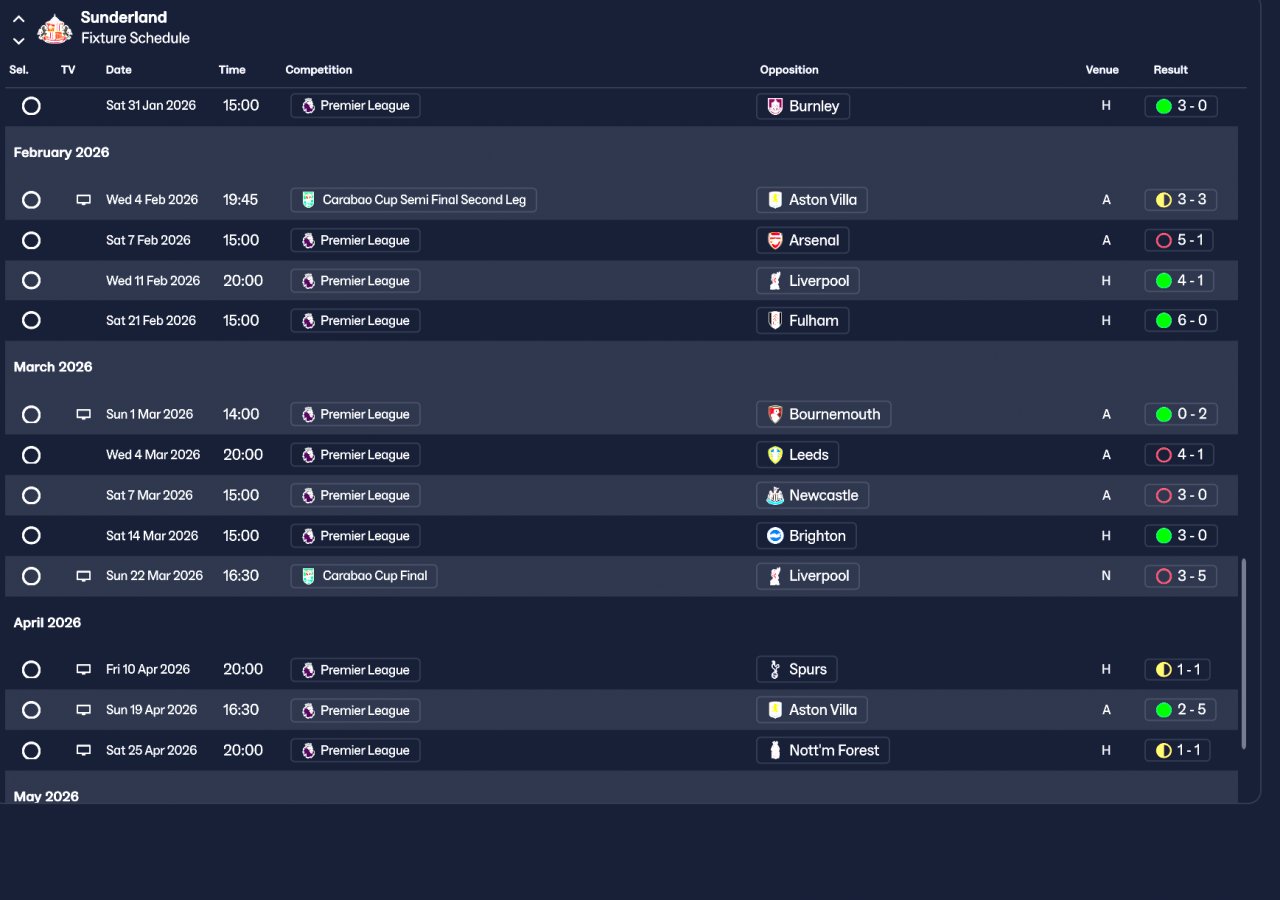Select the Fulham fixture radio button
The width and height of the screenshot is (1280, 900).
click(31, 321)
